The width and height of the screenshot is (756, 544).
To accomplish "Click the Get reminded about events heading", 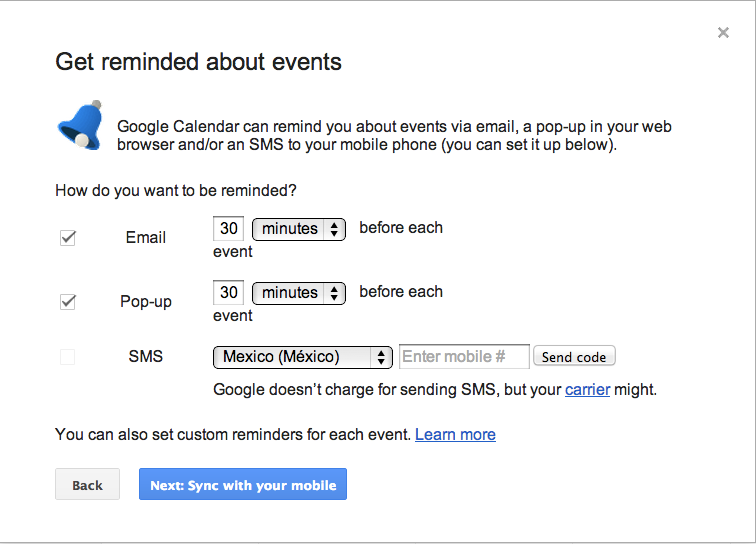I will pyautogui.click(x=198, y=62).
